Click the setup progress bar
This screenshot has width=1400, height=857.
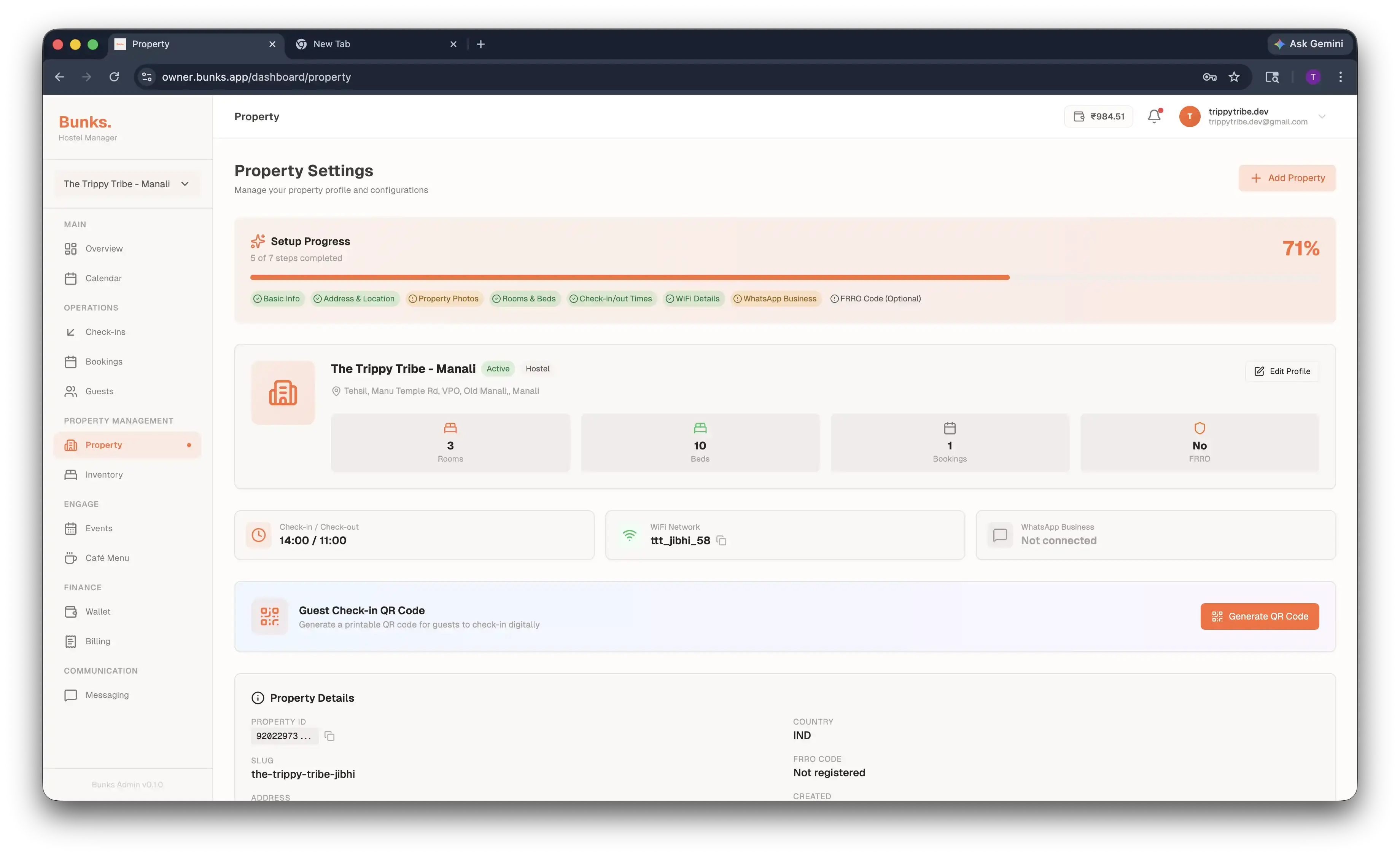pyautogui.click(x=785, y=277)
